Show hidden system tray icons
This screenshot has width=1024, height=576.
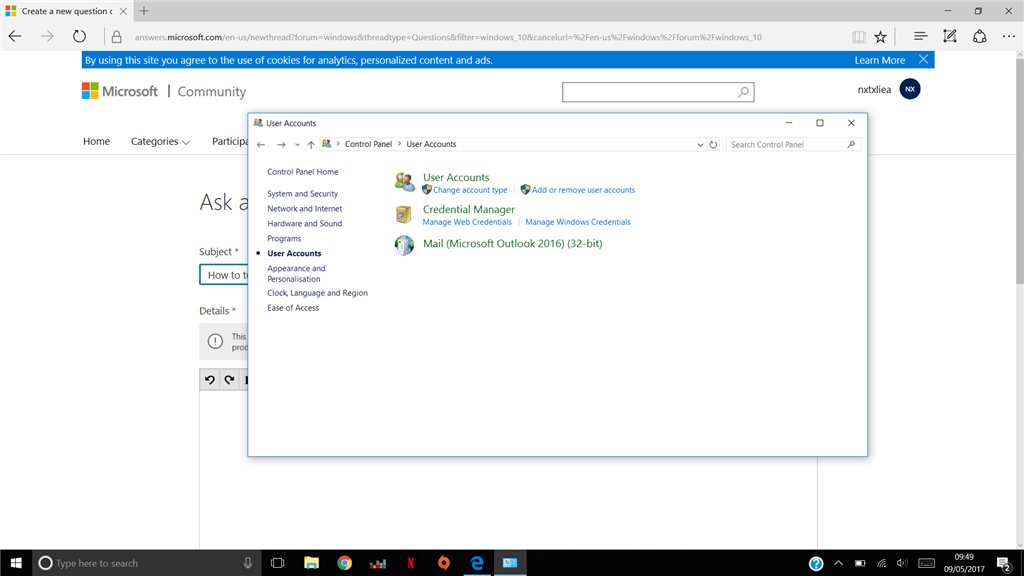tap(839, 563)
